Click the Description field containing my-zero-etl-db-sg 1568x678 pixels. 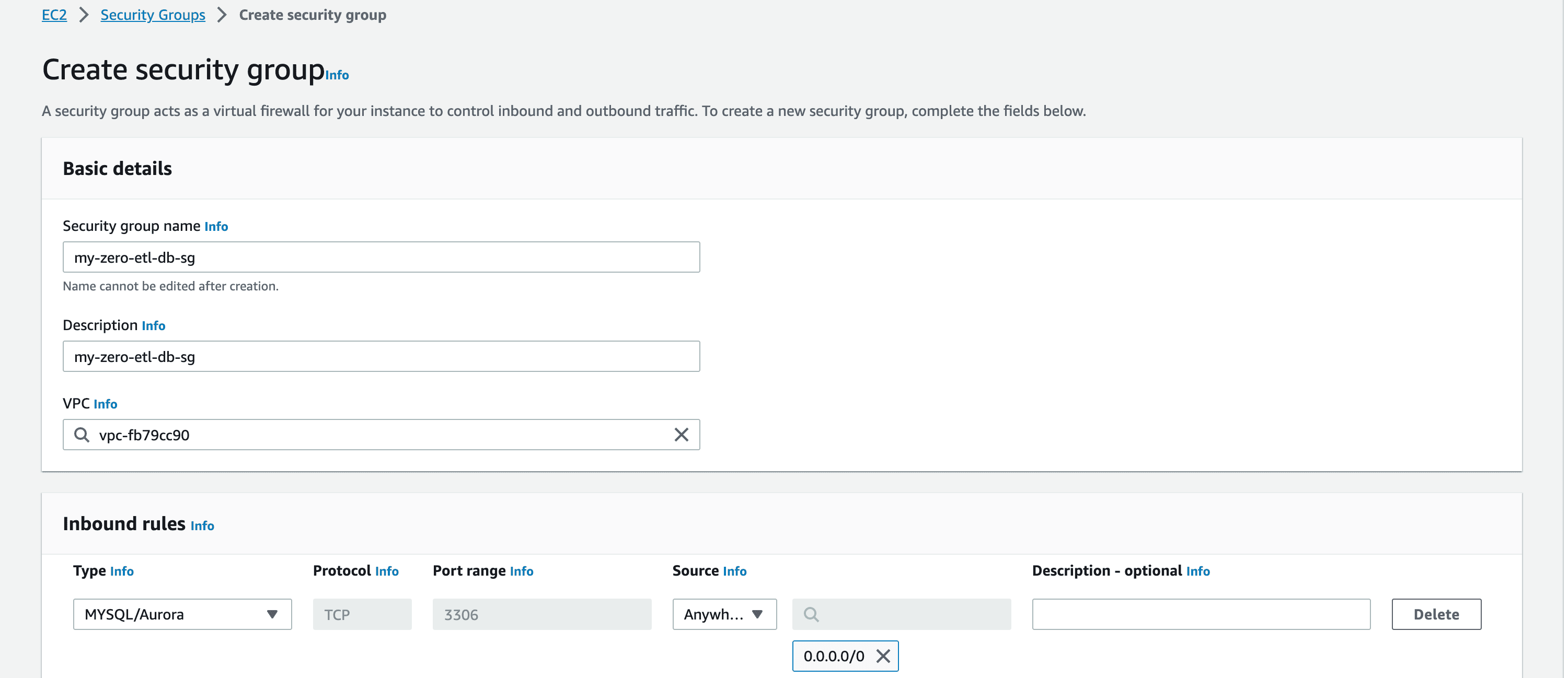pos(381,356)
